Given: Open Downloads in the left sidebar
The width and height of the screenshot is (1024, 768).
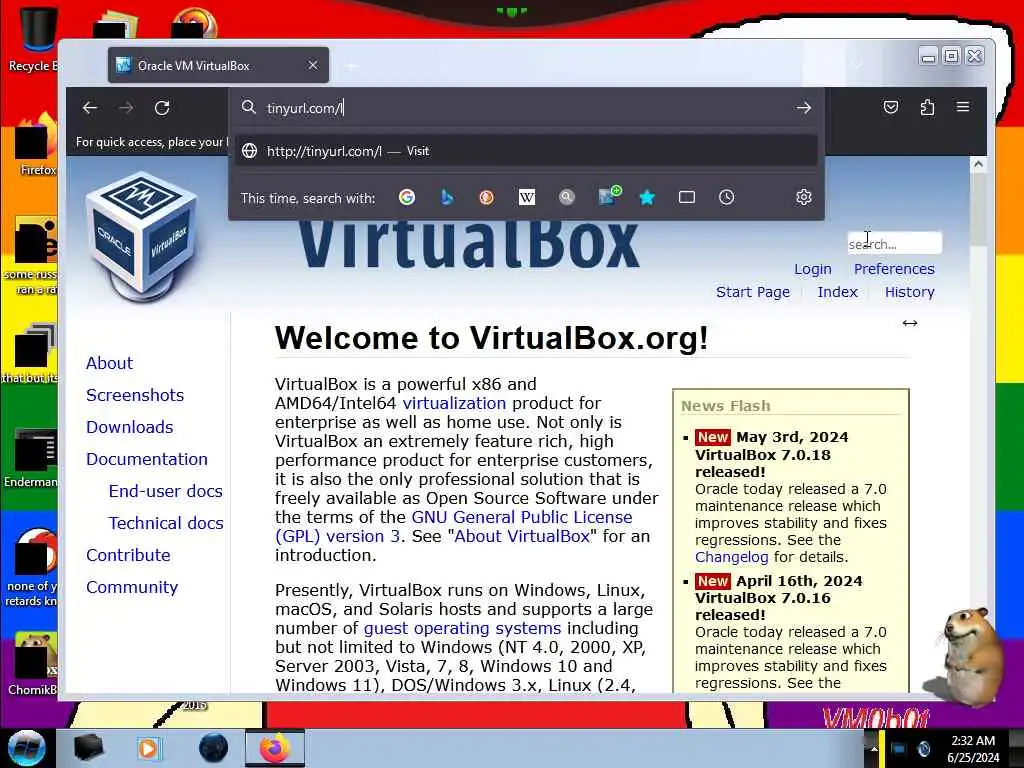Looking at the screenshot, I should (129, 427).
